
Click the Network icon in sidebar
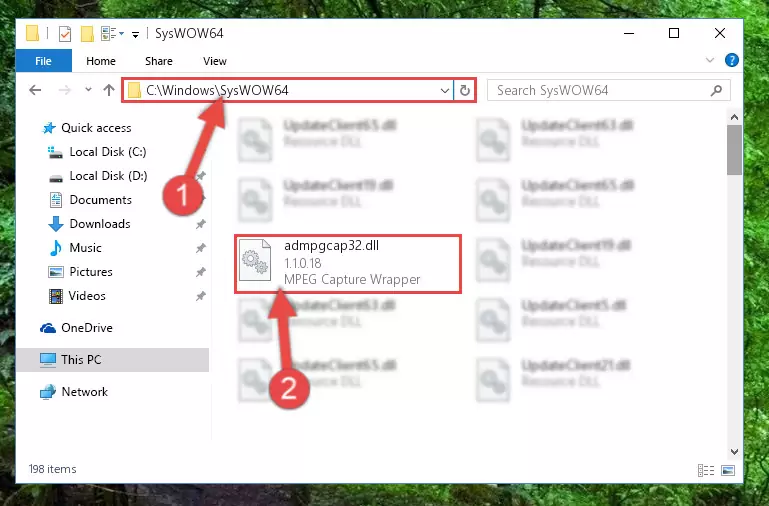tap(48, 392)
